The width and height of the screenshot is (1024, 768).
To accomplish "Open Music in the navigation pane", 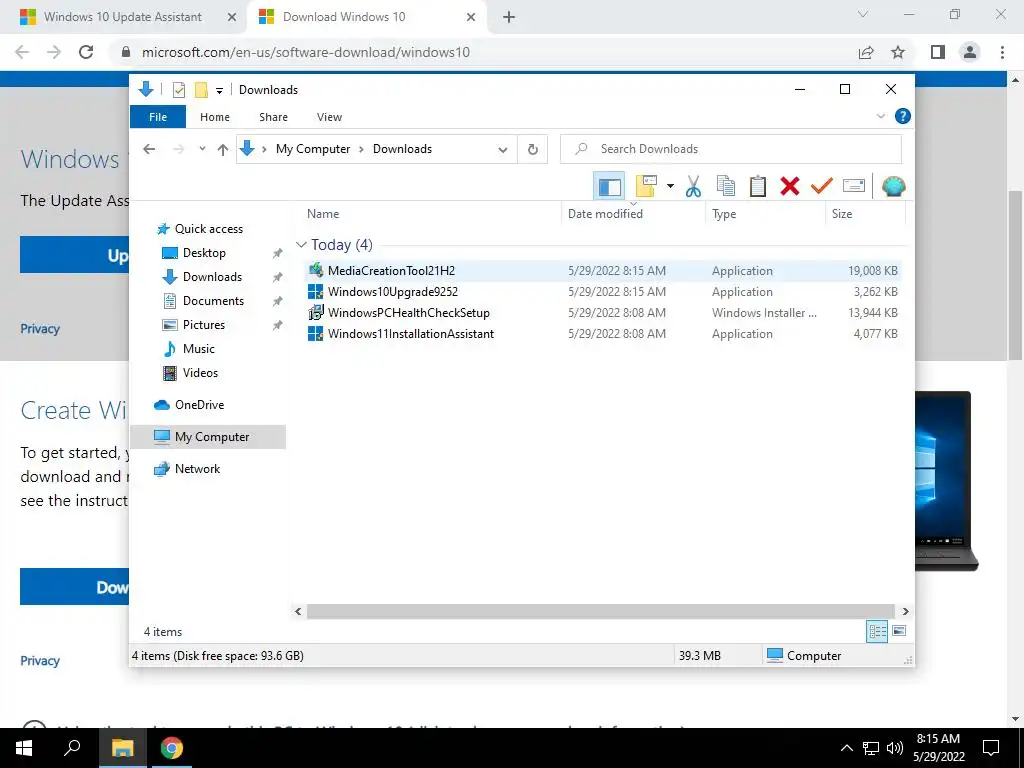I will (x=199, y=349).
